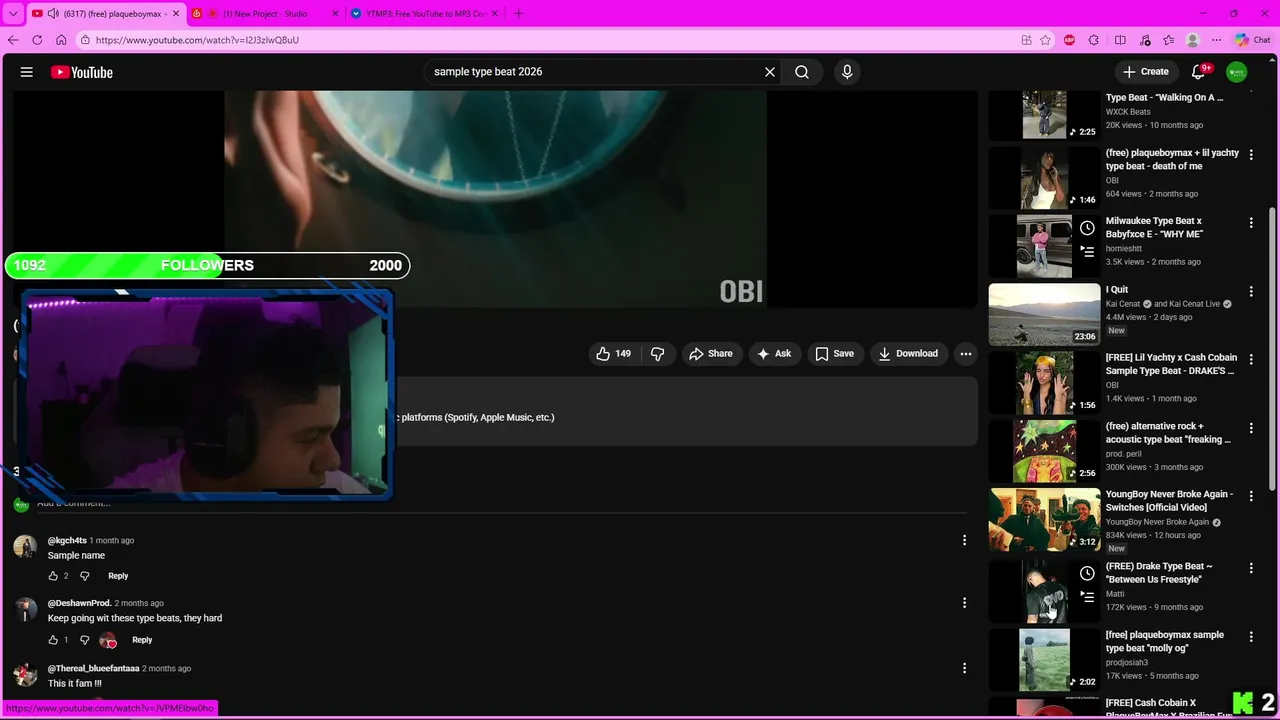Open menu for 'I Quit' video

(1251, 291)
